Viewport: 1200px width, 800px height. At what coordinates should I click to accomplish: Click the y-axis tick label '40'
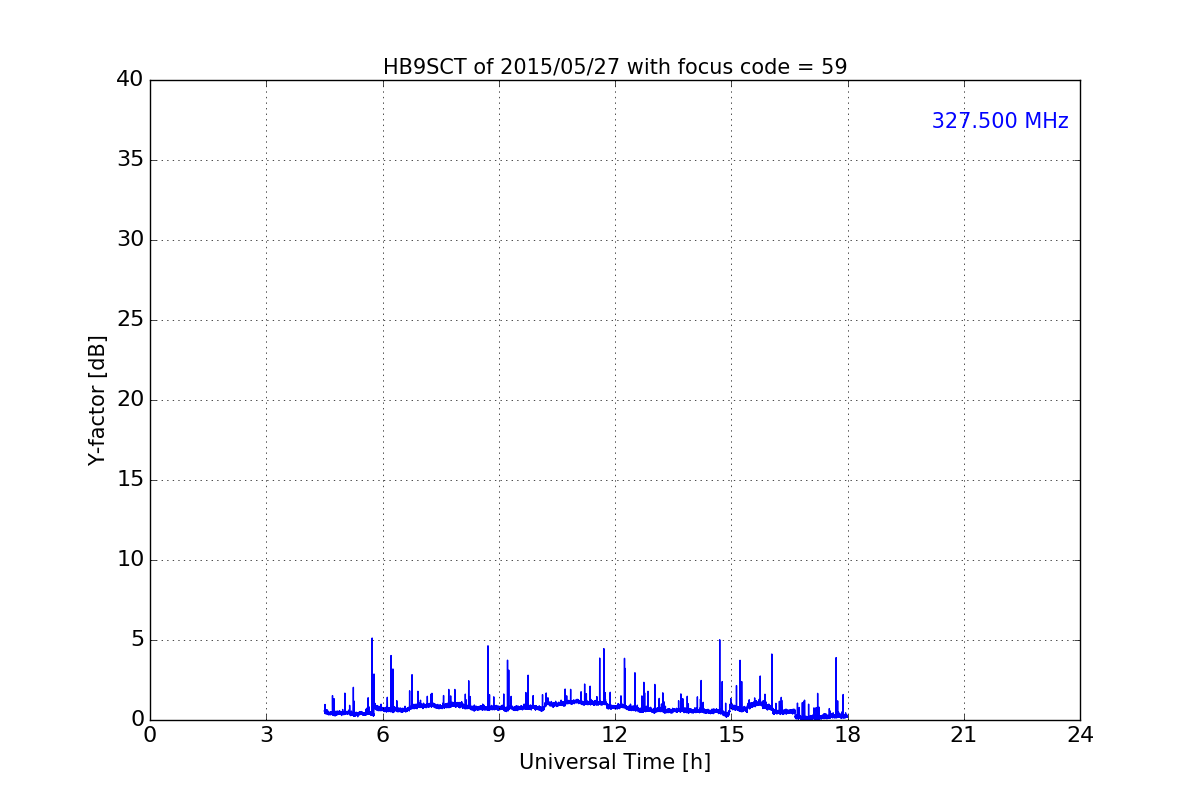click(x=130, y=80)
